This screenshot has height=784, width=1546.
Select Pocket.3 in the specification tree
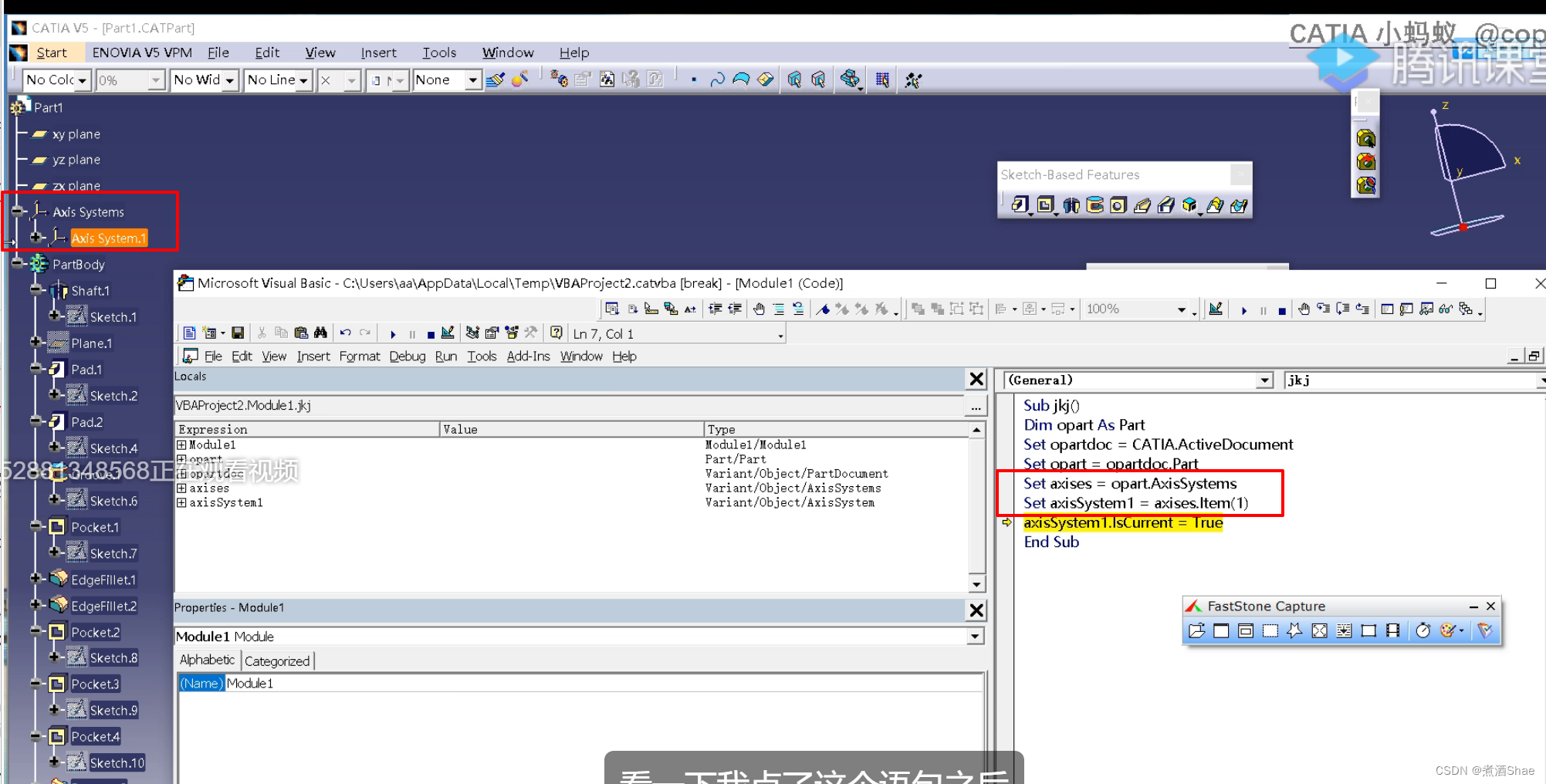coord(96,684)
